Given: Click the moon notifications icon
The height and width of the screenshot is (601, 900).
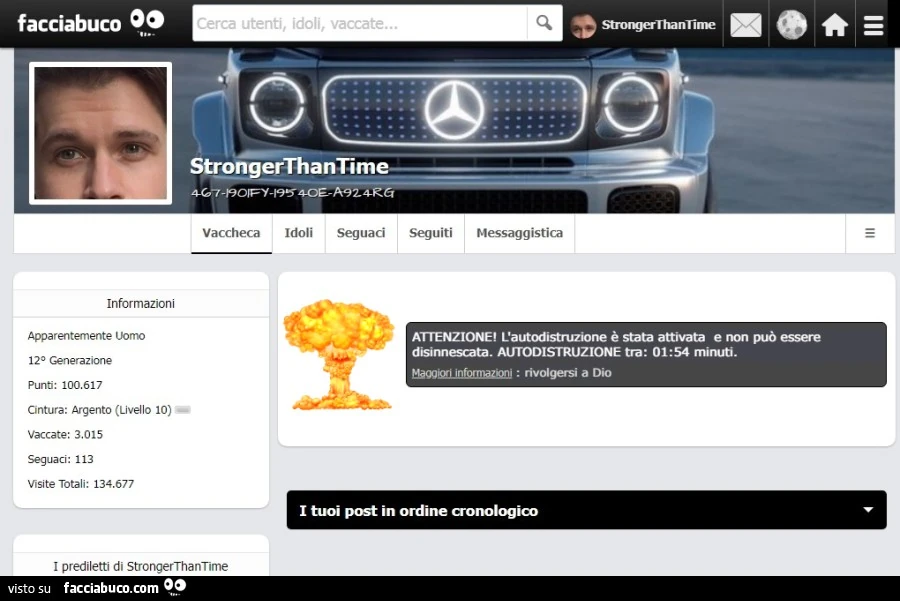Looking at the screenshot, I should click(x=792, y=25).
